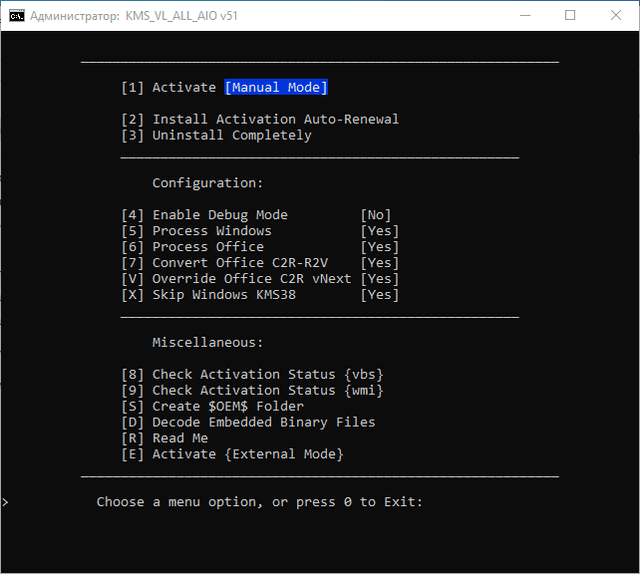The height and width of the screenshot is (574, 640).
Task: Click Check Activation Status {wmi}
Action: click(252, 390)
